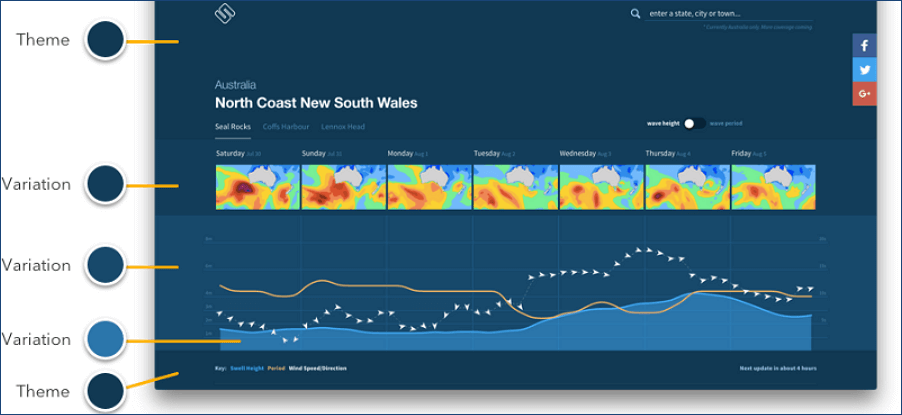
Task: Open Saturday's swell forecast map
Action: 258,187
